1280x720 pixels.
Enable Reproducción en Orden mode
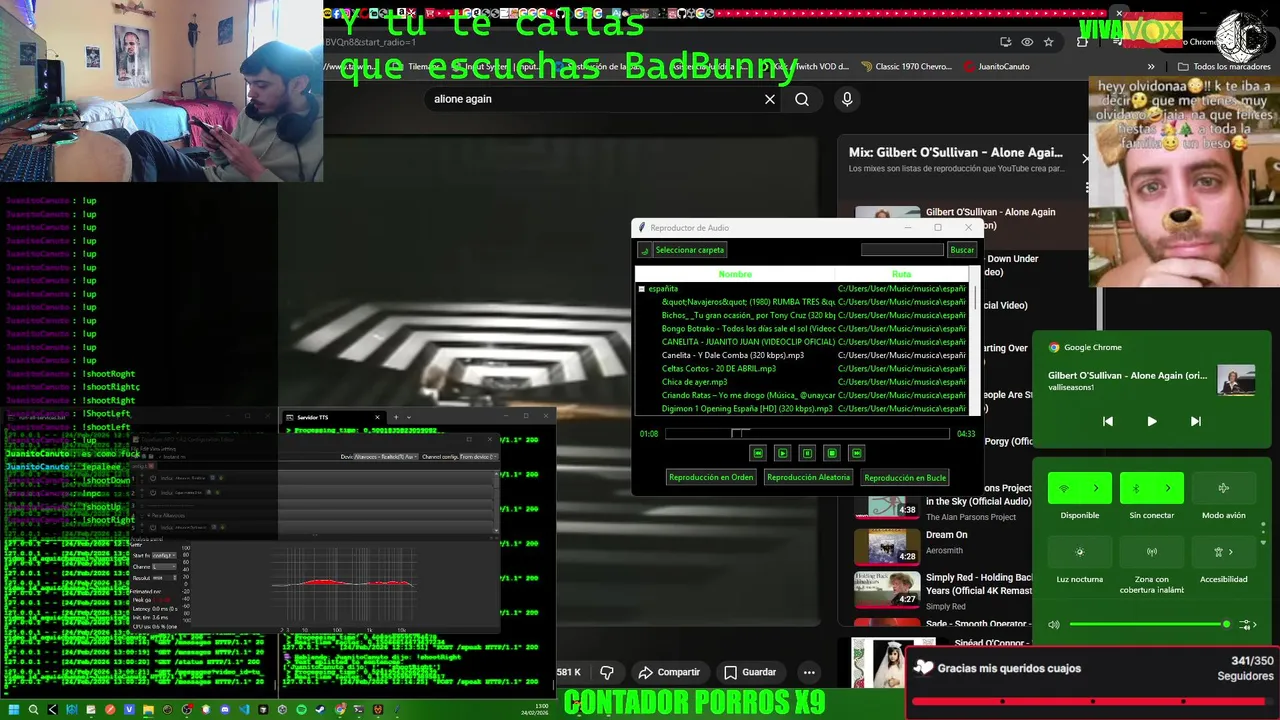[711, 477]
